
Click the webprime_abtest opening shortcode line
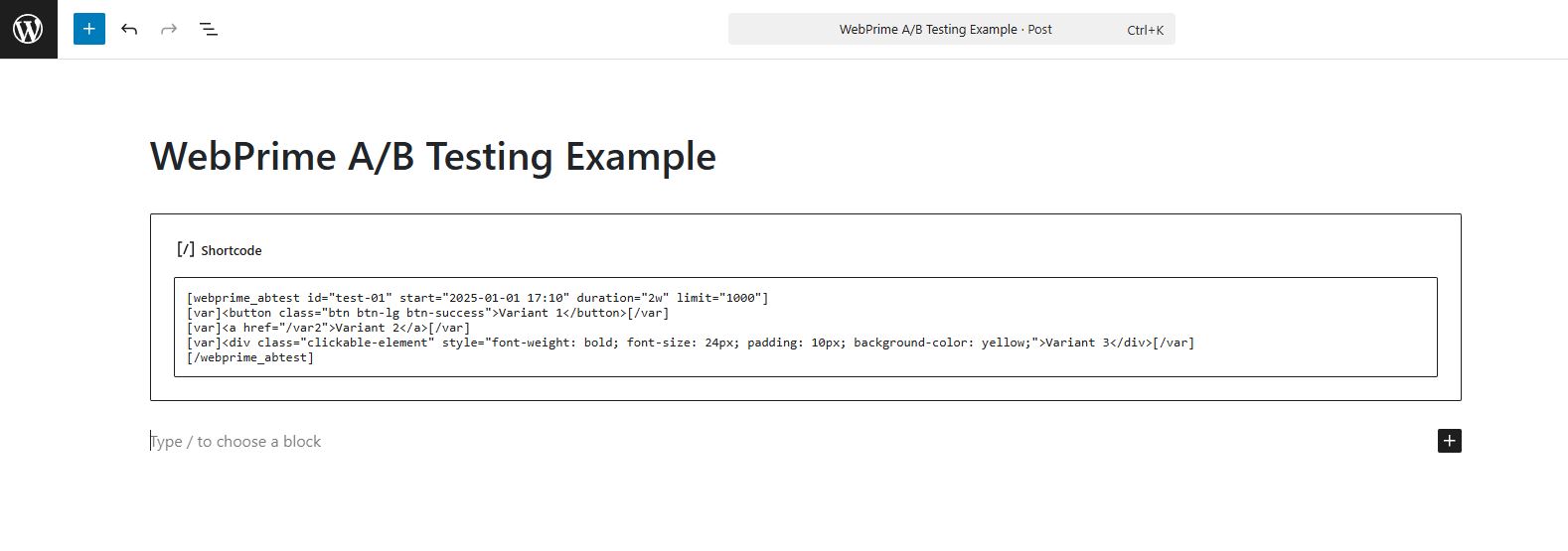[x=477, y=298]
